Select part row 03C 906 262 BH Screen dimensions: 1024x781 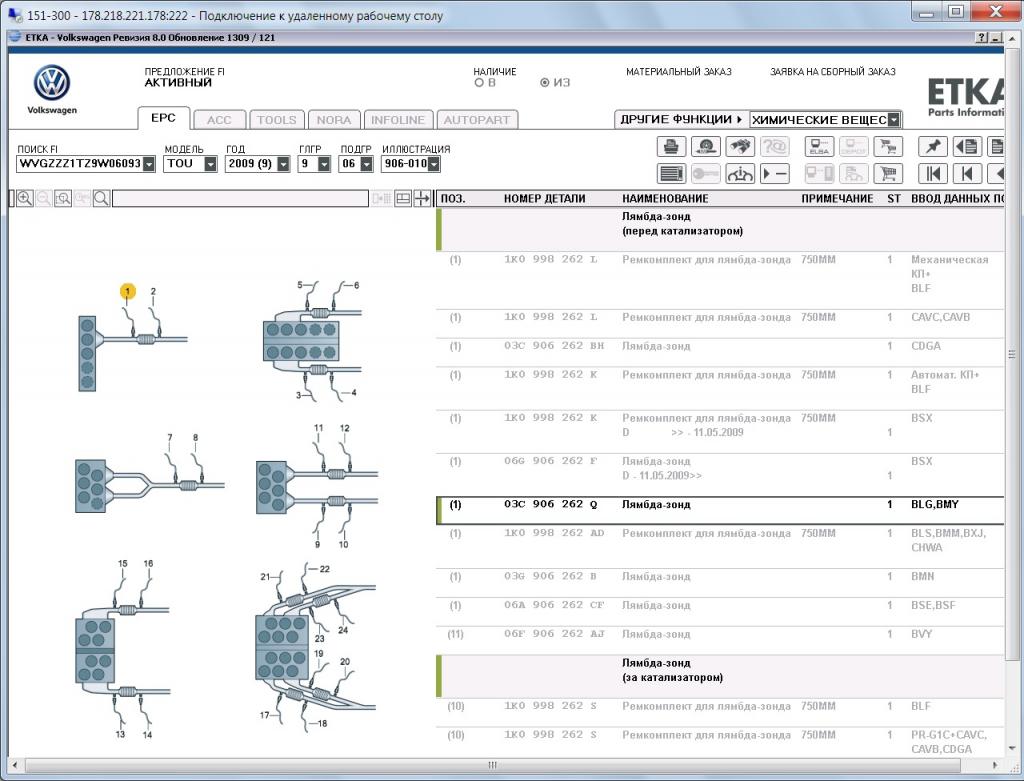pyautogui.click(x=720, y=352)
